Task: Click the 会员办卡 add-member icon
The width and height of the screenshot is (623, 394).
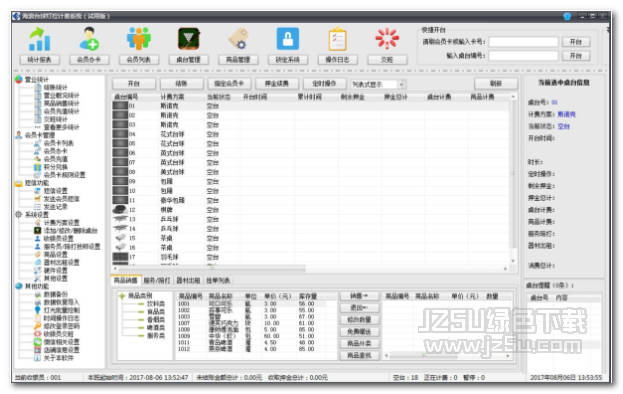Action: click(x=89, y=39)
